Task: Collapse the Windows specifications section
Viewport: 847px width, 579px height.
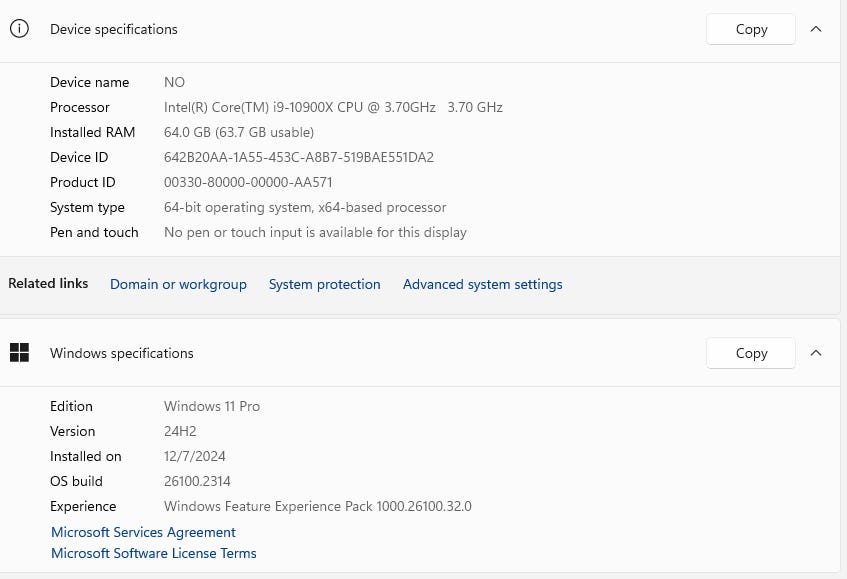Action: coord(816,352)
